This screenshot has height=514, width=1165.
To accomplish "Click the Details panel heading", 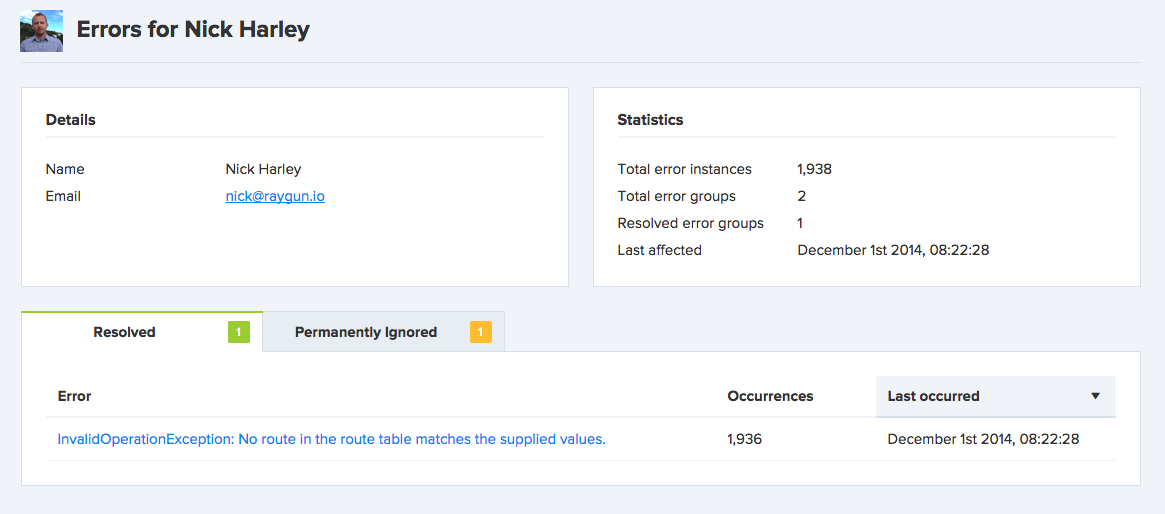I will click(71, 120).
